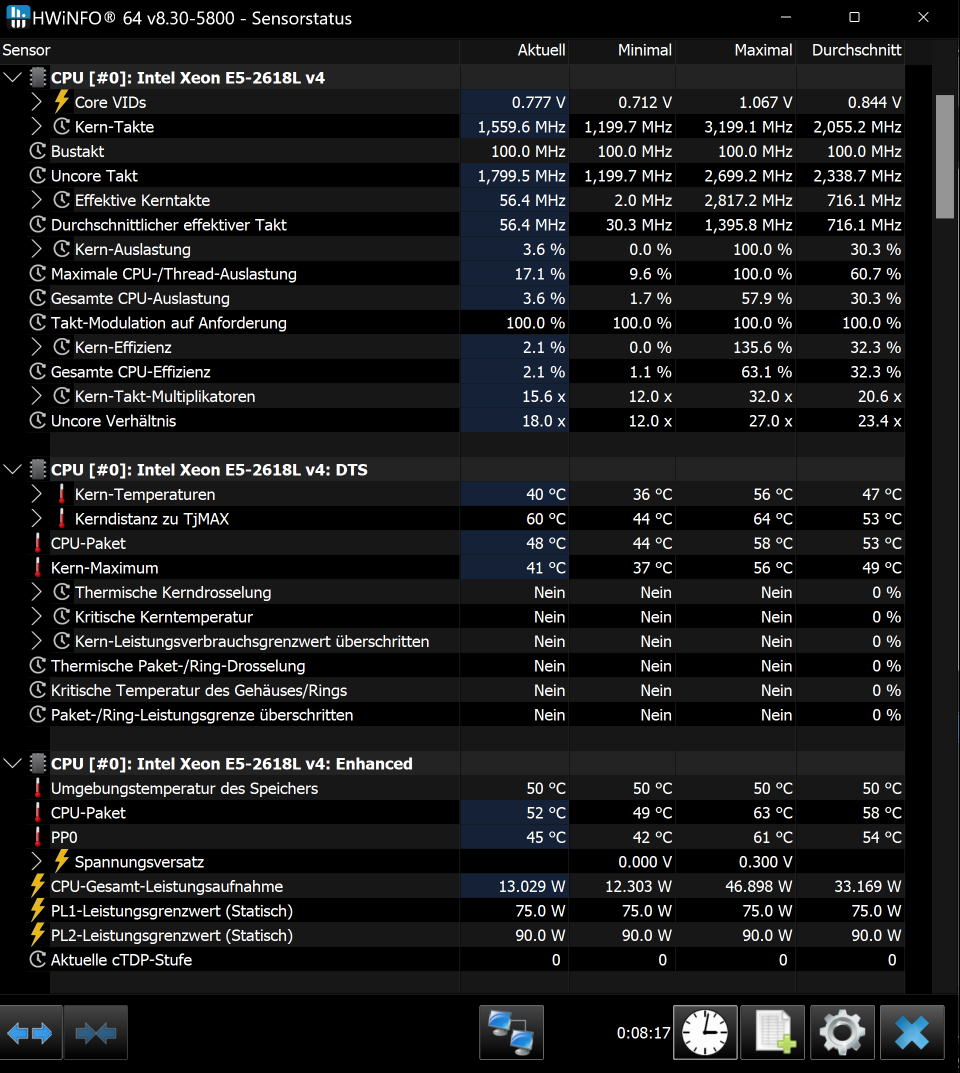Viewport: 960px width, 1073px height.
Task: Click the clock icon beside Uncore Verhältnis
Action: (x=38, y=421)
